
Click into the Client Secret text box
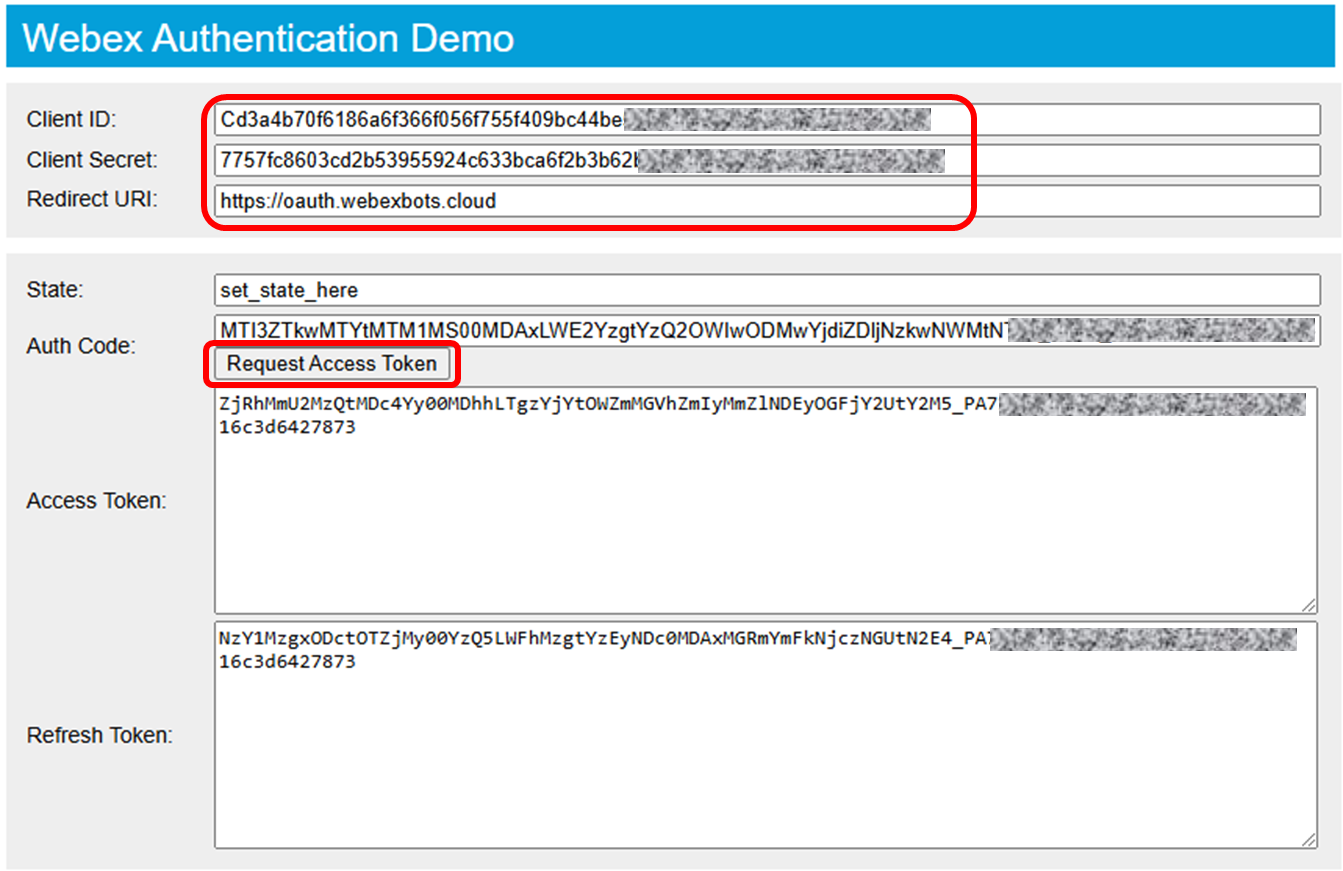pos(766,160)
